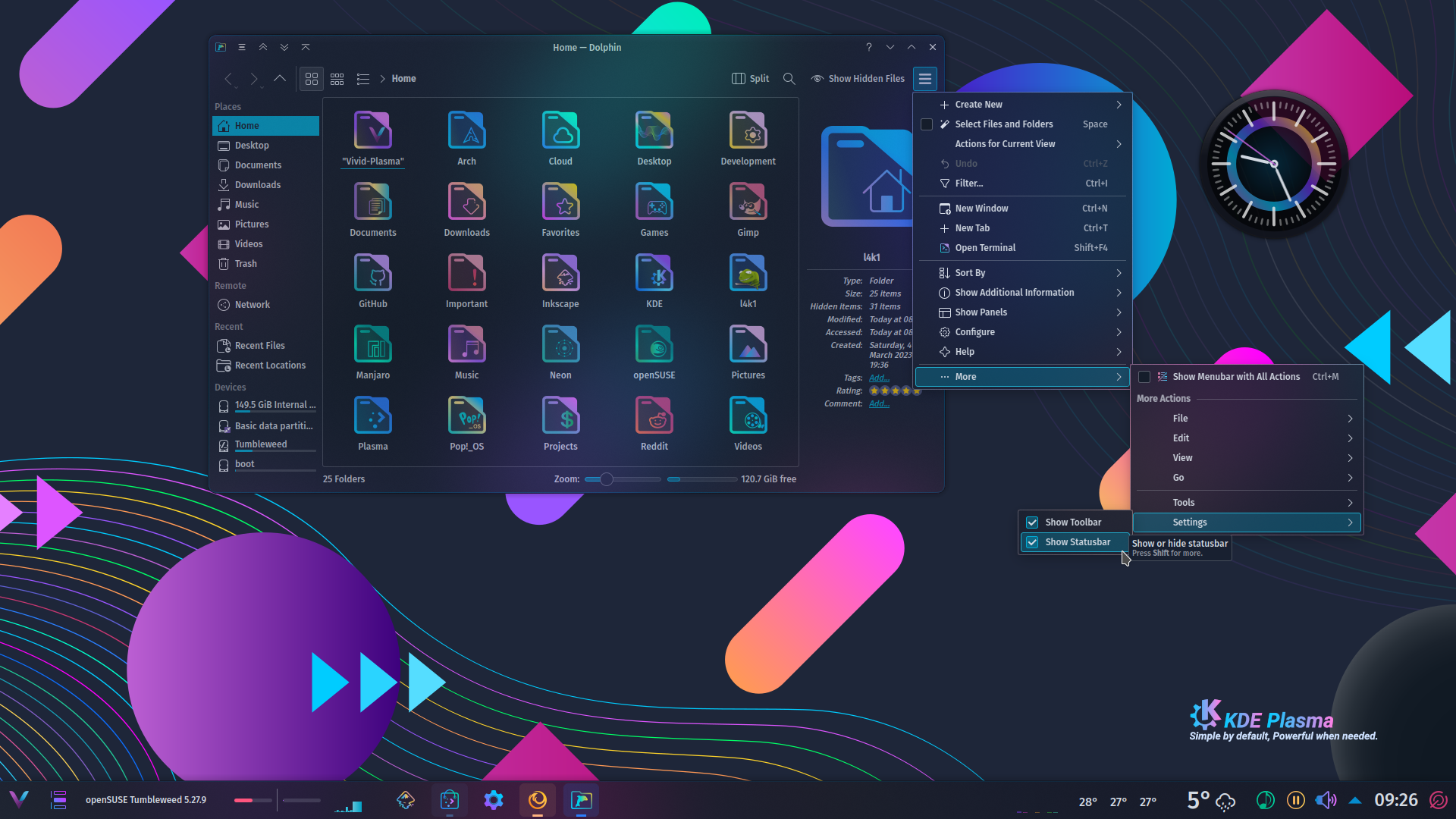The width and height of the screenshot is (1456, 819).
Task: Expand Show Additional Information submenu
Action: [1023, 293]
